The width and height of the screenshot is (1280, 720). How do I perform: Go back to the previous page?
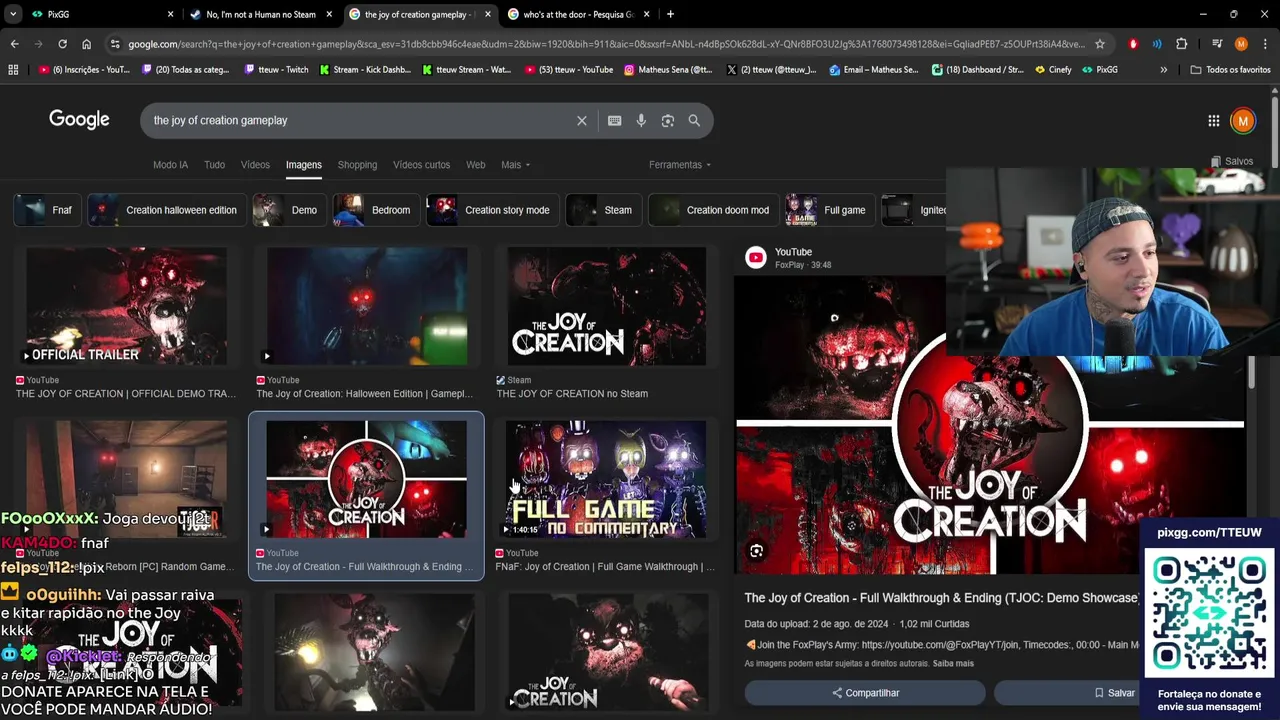tap(14, 44)
